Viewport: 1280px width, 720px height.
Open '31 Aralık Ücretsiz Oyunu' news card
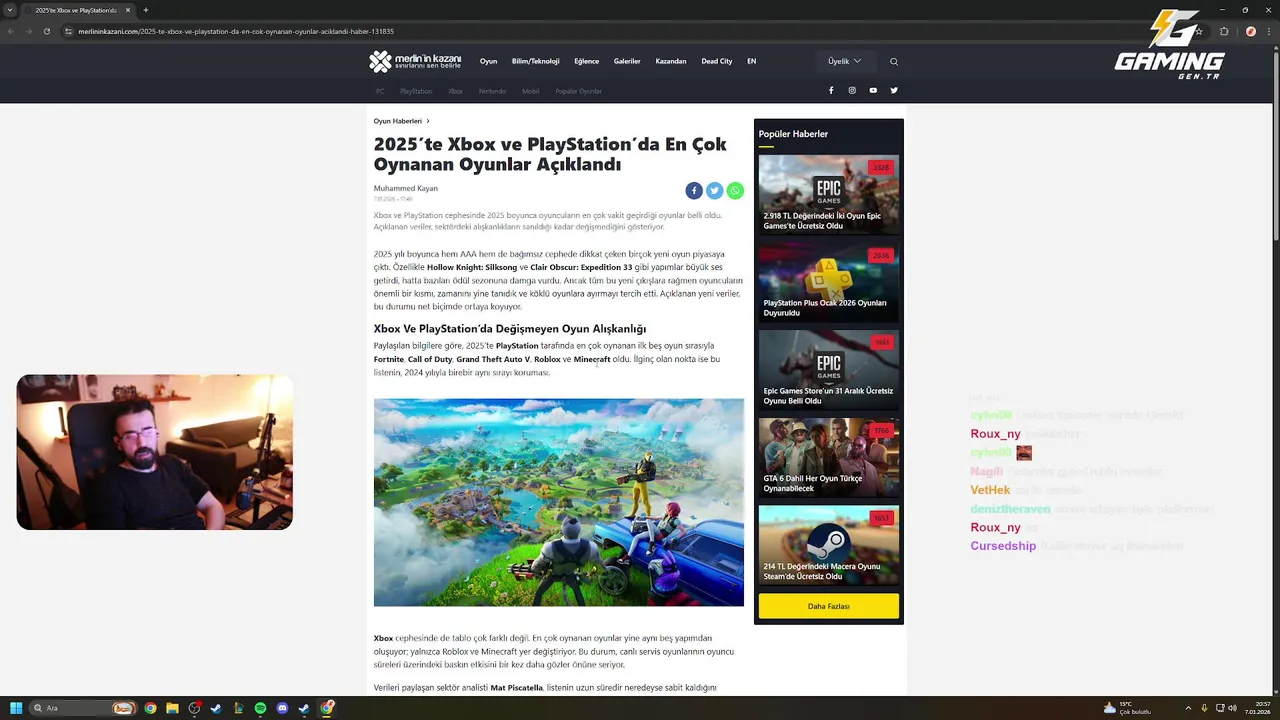tap(829, 370)
